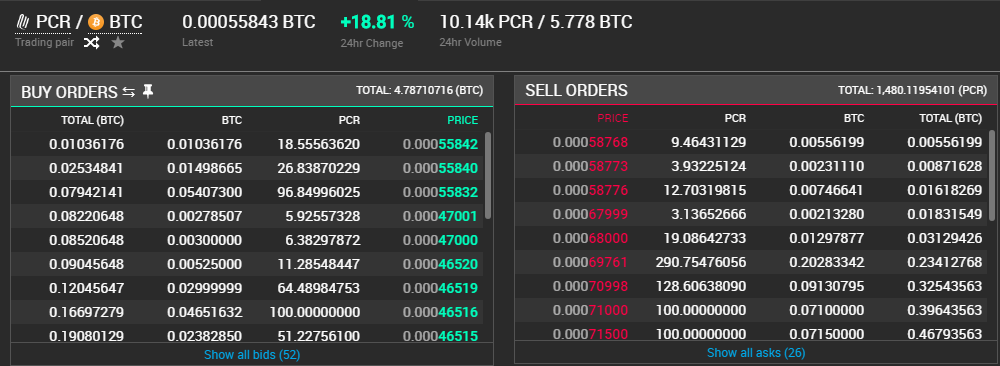Viewport: 1000px width, 366px height.
Task: Show all asks (26)
Action: pyautogui.click(x=756, y=353)
